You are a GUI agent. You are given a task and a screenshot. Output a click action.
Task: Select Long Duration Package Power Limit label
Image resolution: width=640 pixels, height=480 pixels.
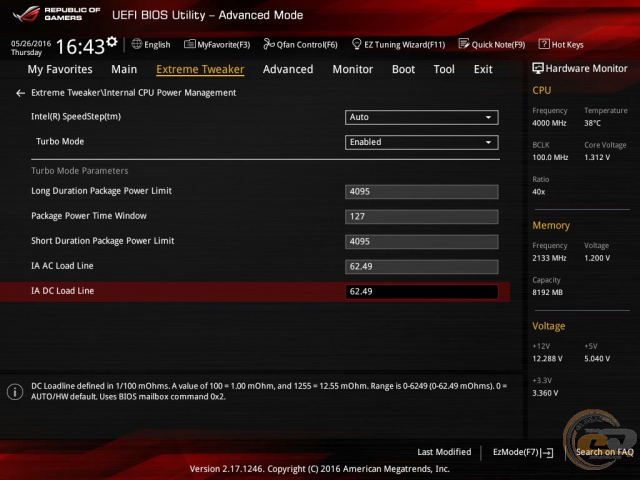(x=101, y=191)
